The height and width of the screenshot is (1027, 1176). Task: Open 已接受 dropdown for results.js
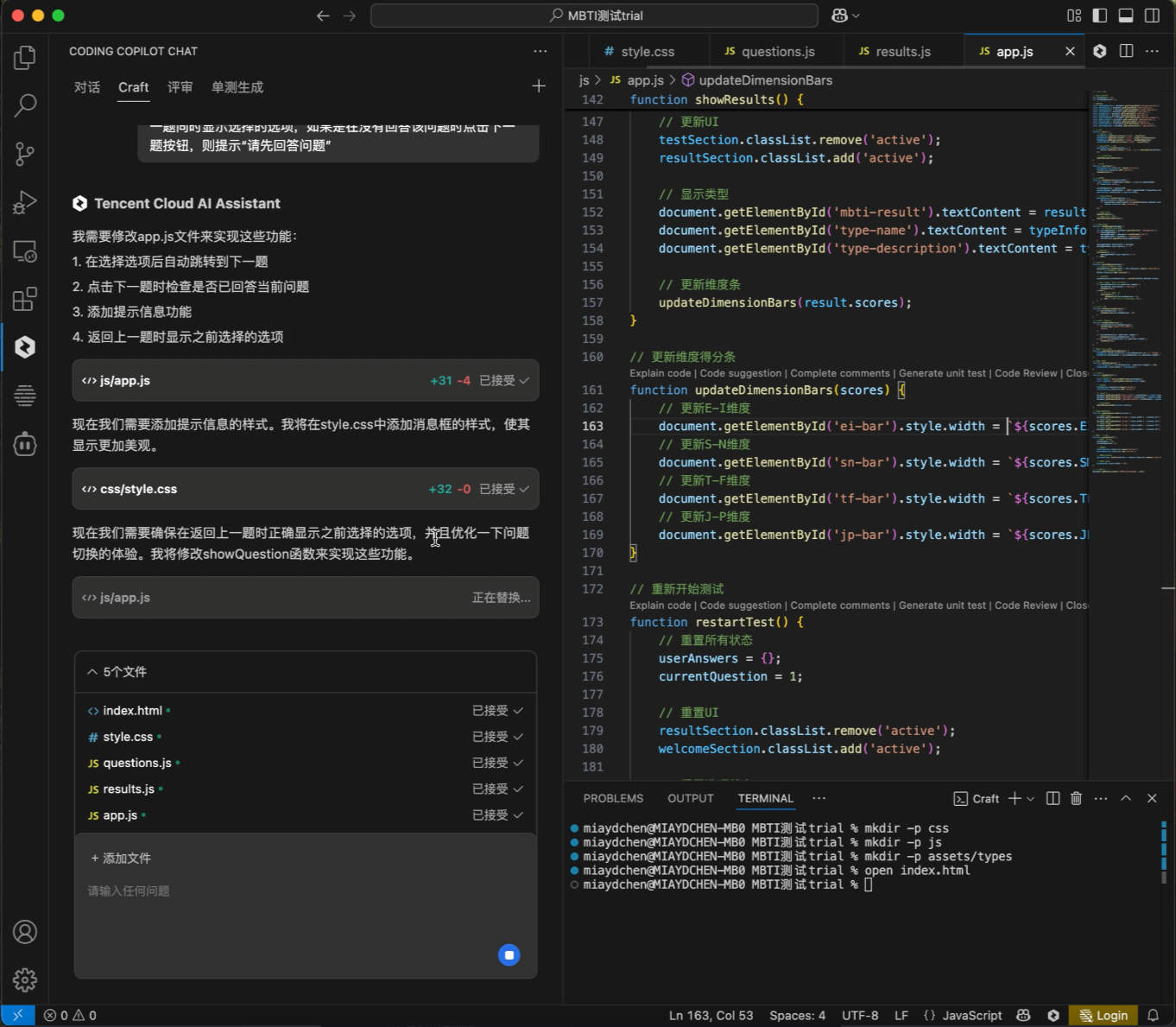point(498,789)
